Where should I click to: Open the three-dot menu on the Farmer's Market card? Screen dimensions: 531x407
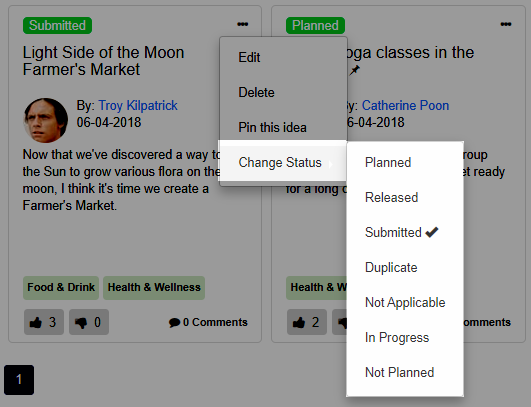click(x=242, y=24)
